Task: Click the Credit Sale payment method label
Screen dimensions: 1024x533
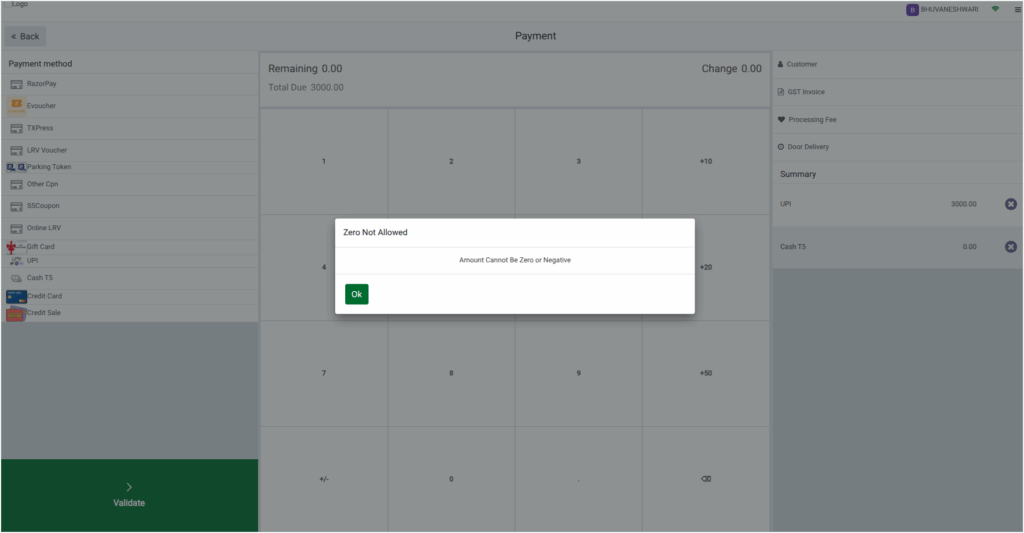Action: click(x=44, y=313)
